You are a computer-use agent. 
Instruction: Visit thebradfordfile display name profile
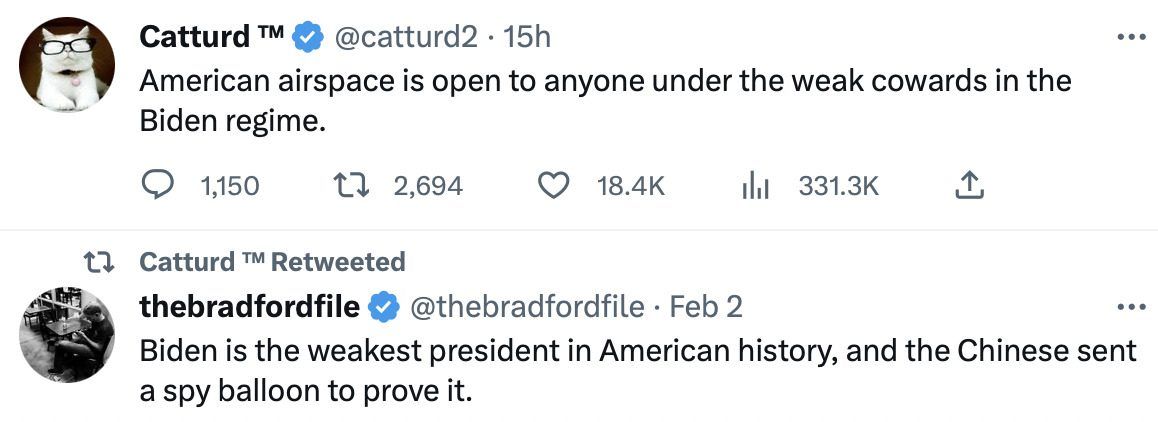pyautogui.click(x=249, y=306)
